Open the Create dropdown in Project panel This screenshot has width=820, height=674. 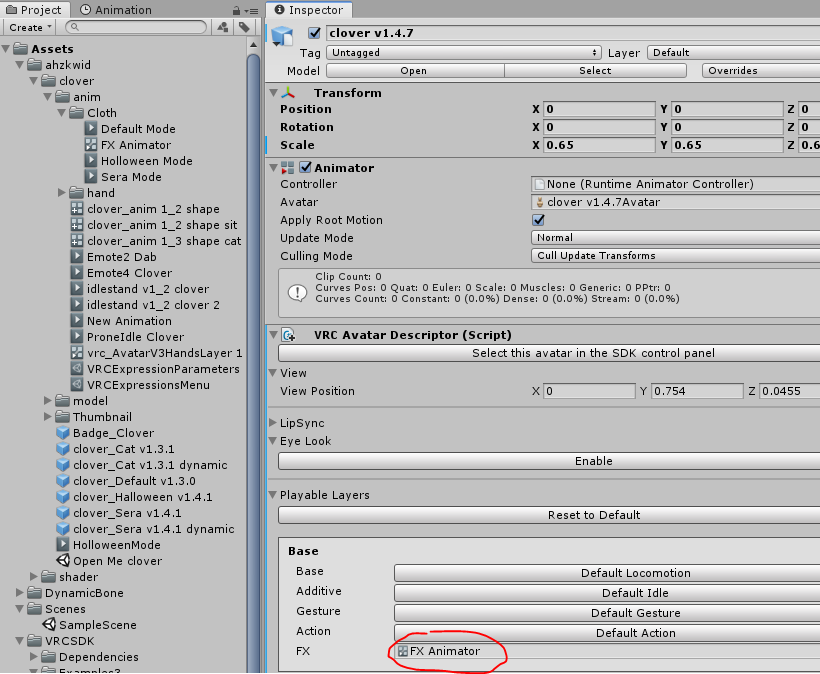pos(30,27)
